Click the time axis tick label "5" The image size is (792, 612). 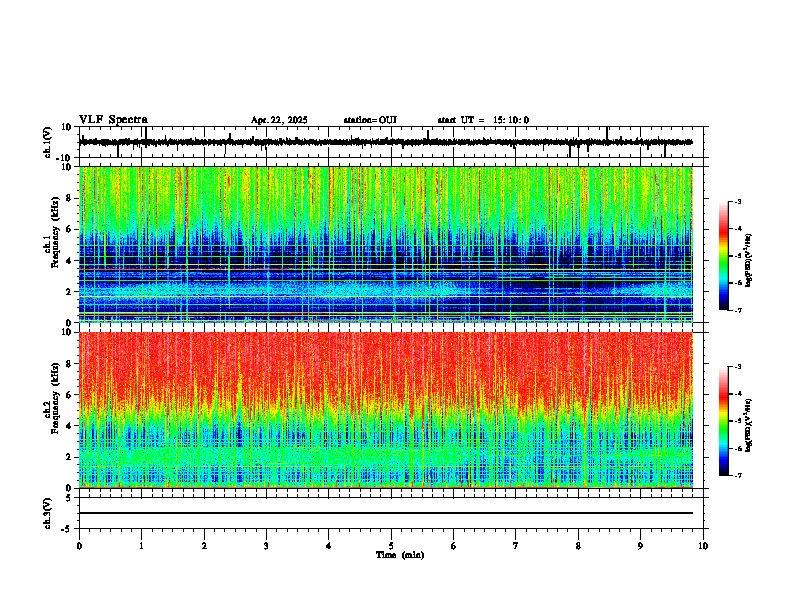click(391, 546)
